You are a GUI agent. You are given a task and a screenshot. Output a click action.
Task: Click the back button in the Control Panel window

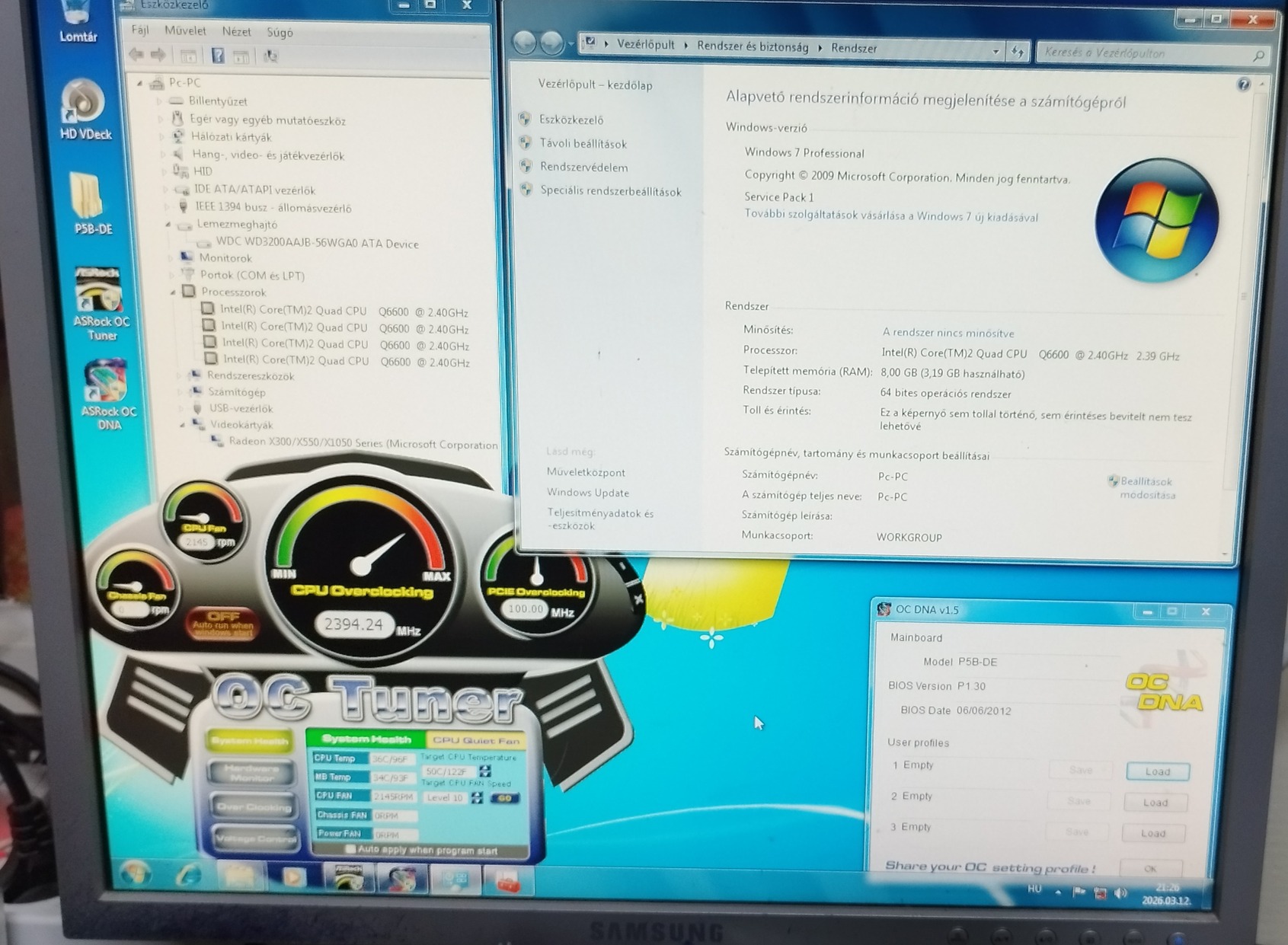tap(524, 43)
